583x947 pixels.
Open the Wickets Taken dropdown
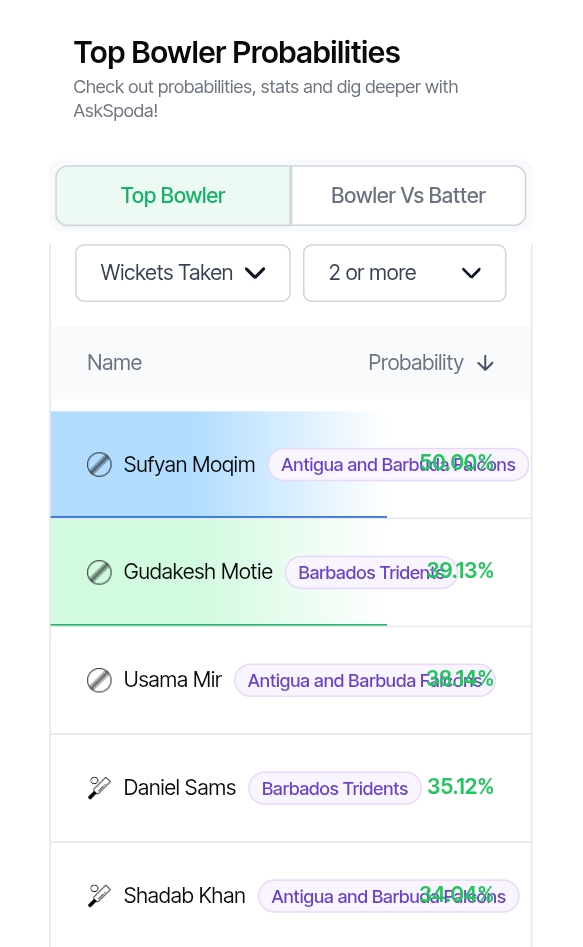pos(182,273)
